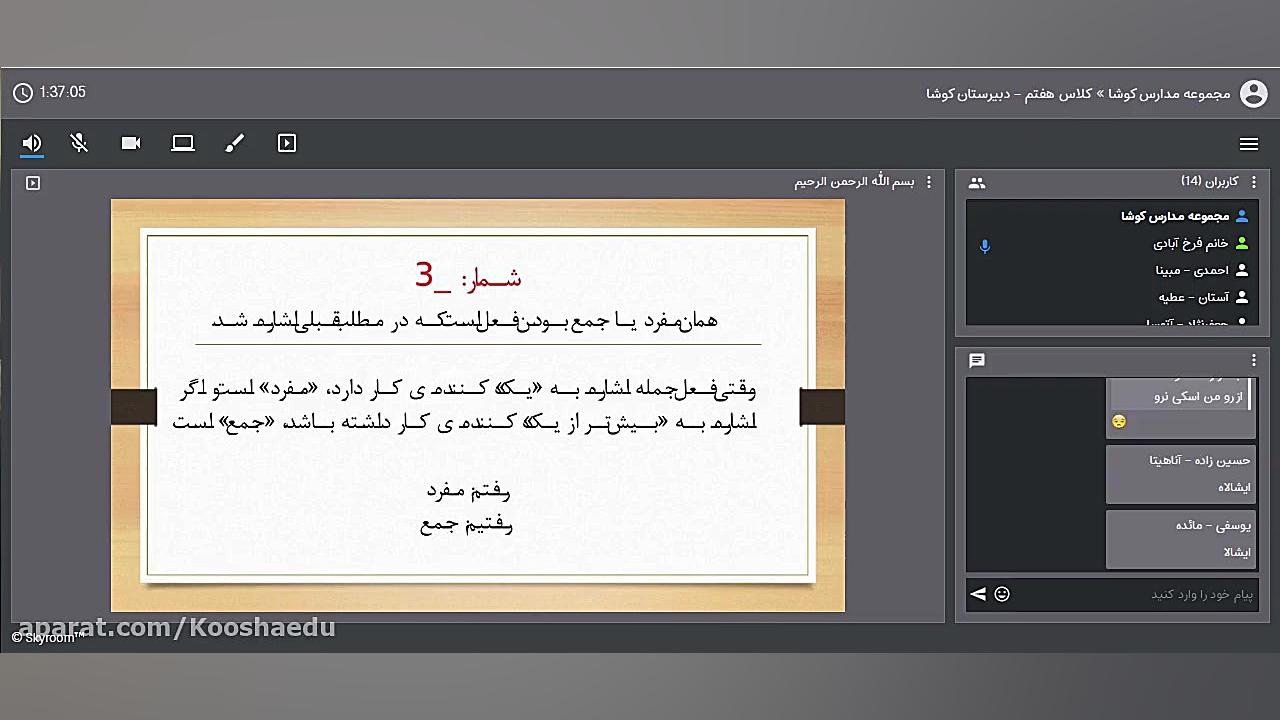Start screen sharing via the laptop icon
The height and width of the screenshot is (720, 1280).
click(183, 143)
